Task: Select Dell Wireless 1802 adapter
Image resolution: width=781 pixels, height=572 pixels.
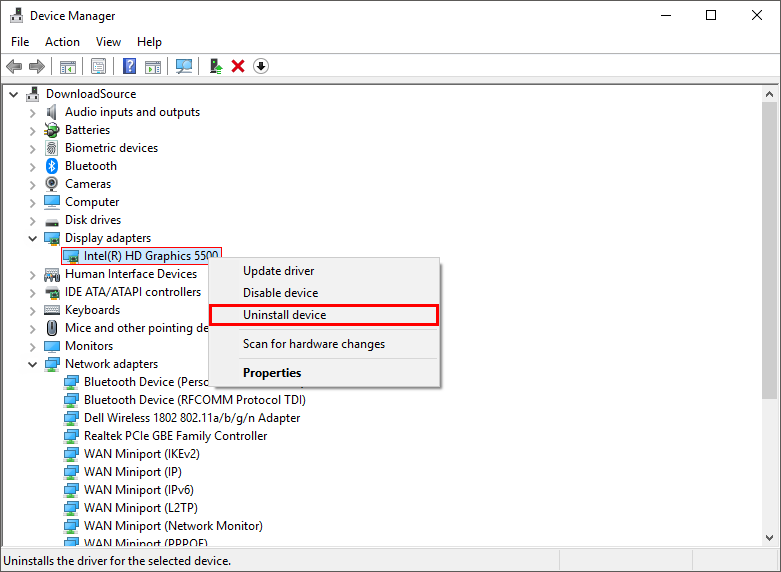Action: tap(192, 418)
